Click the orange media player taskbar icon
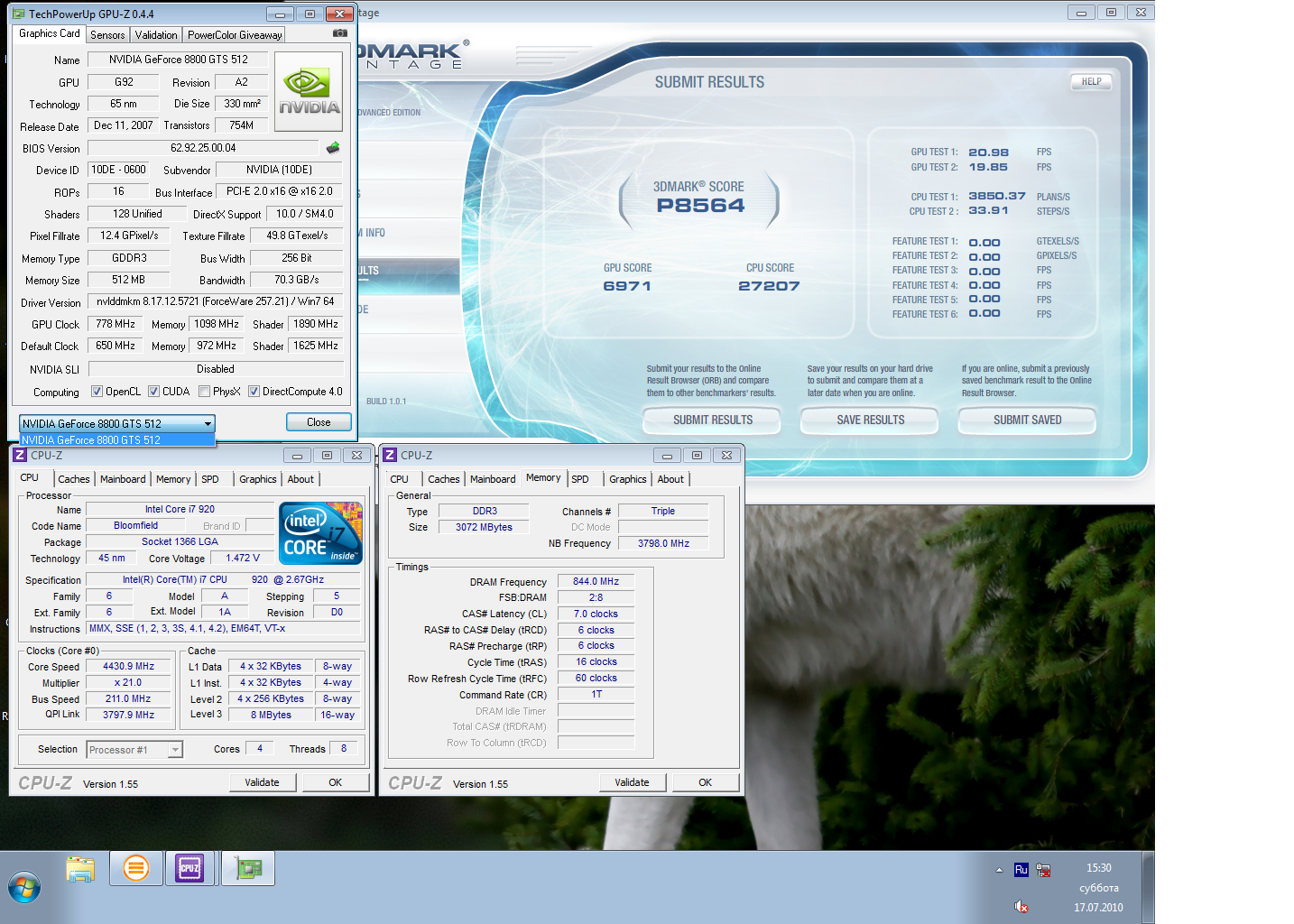Viewport: 1294px width, 924px height. [x=136, y=869]
